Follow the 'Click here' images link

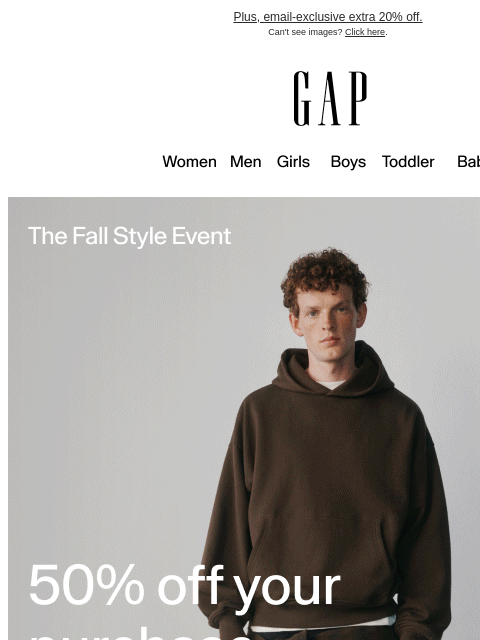365,32
